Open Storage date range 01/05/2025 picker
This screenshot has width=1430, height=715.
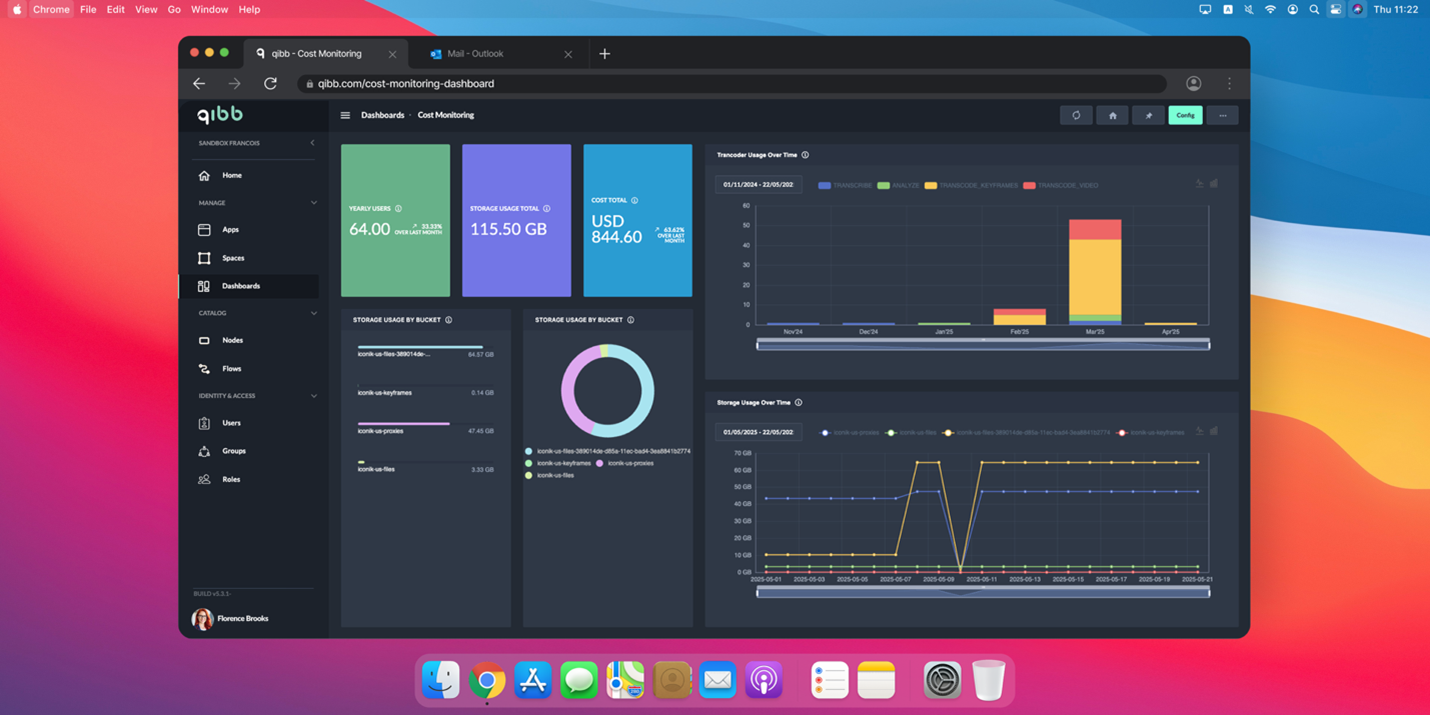pos(758,432)
